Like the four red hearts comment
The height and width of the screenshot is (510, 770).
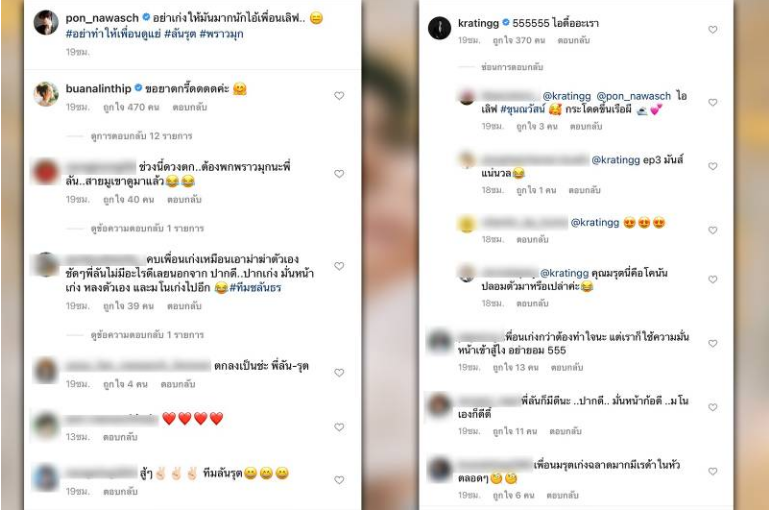tap(339, 427)
